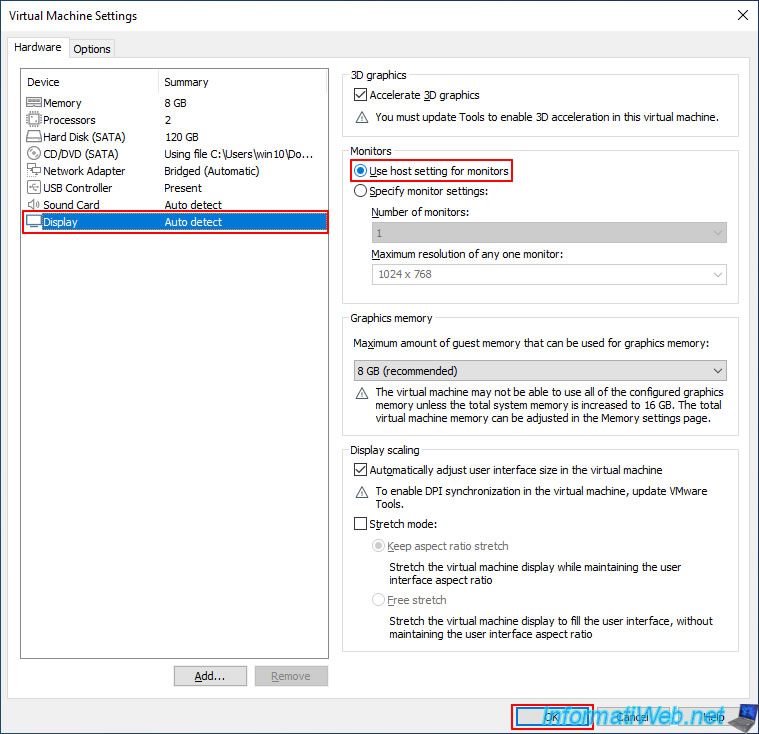
Task: Switch to the Options tab
Action: tap(92, 49)
